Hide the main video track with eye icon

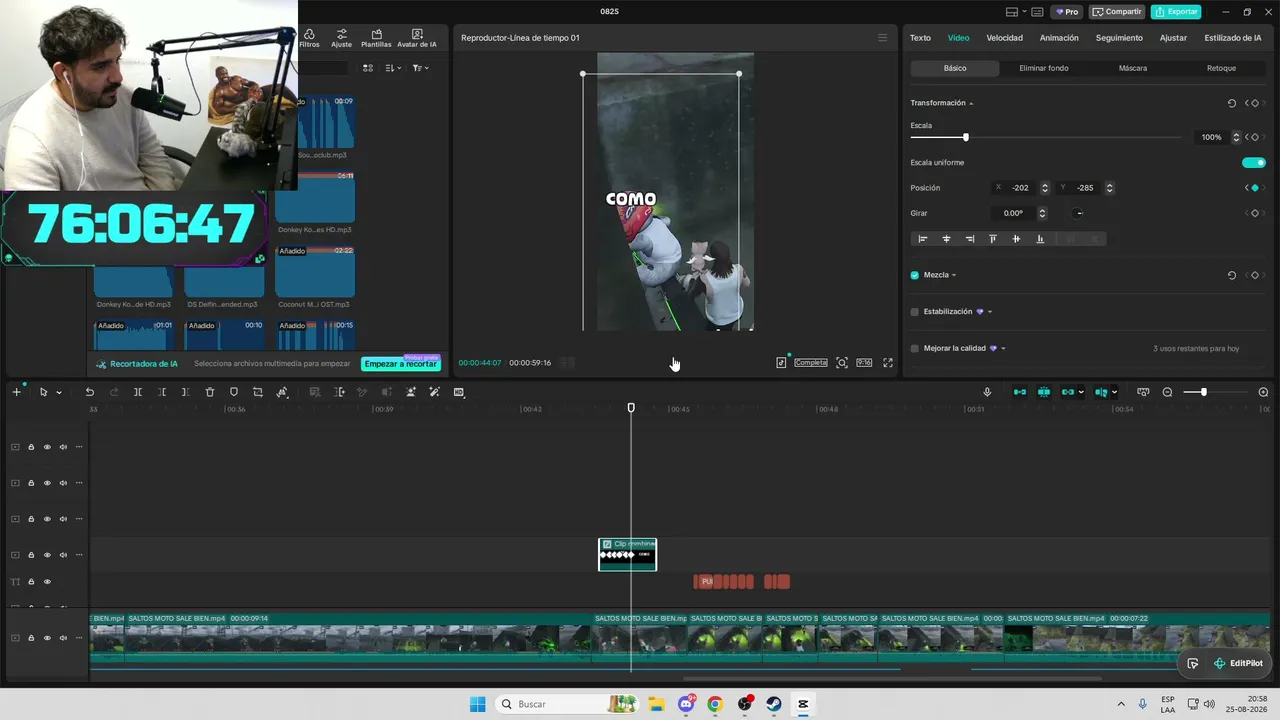coord(47,638)
